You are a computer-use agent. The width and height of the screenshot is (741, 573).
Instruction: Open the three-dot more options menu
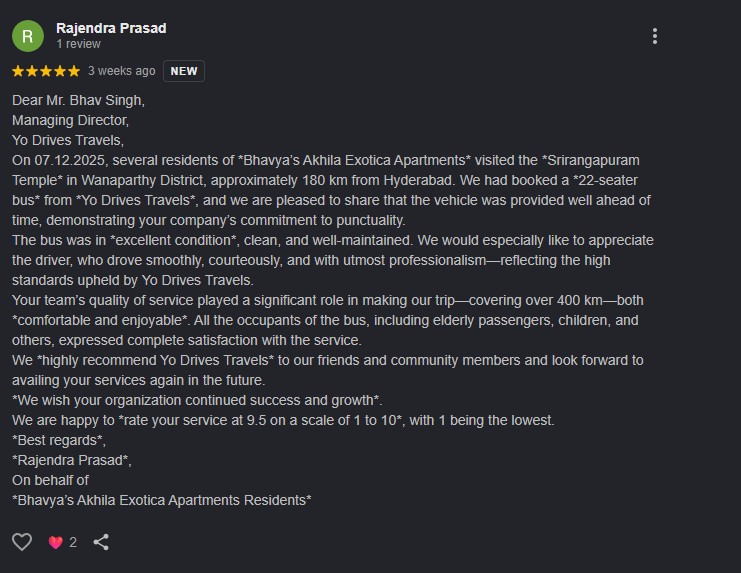655,36
